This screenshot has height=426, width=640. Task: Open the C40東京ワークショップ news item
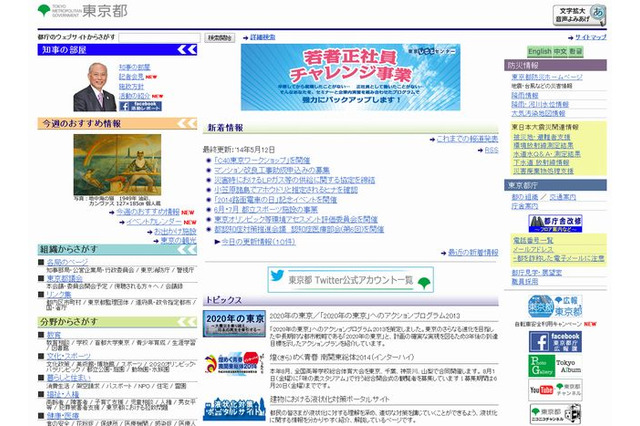262,160
